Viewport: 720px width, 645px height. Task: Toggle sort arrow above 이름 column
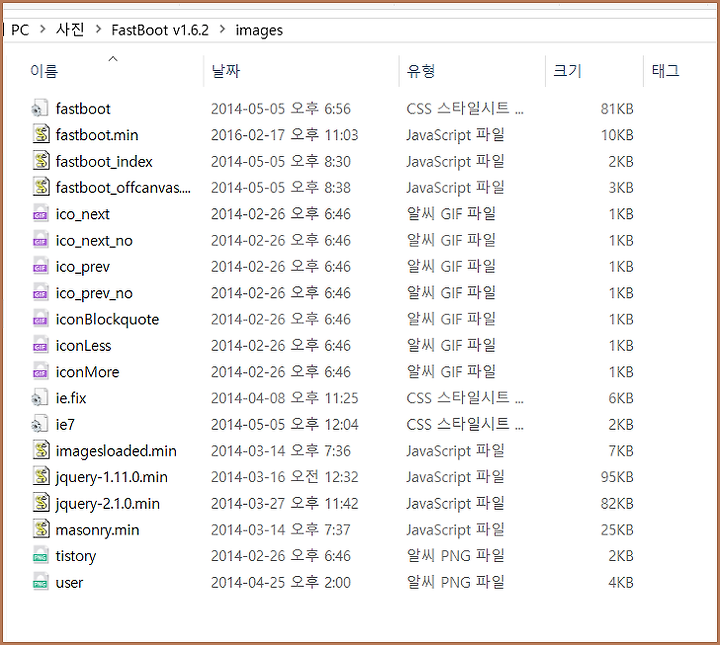click(x=112, y=59)
